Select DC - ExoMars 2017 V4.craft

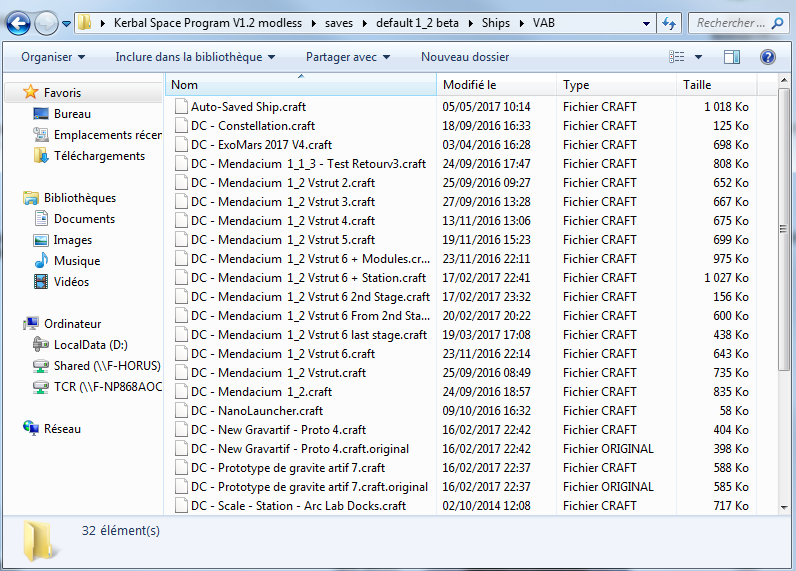(261, 145)
